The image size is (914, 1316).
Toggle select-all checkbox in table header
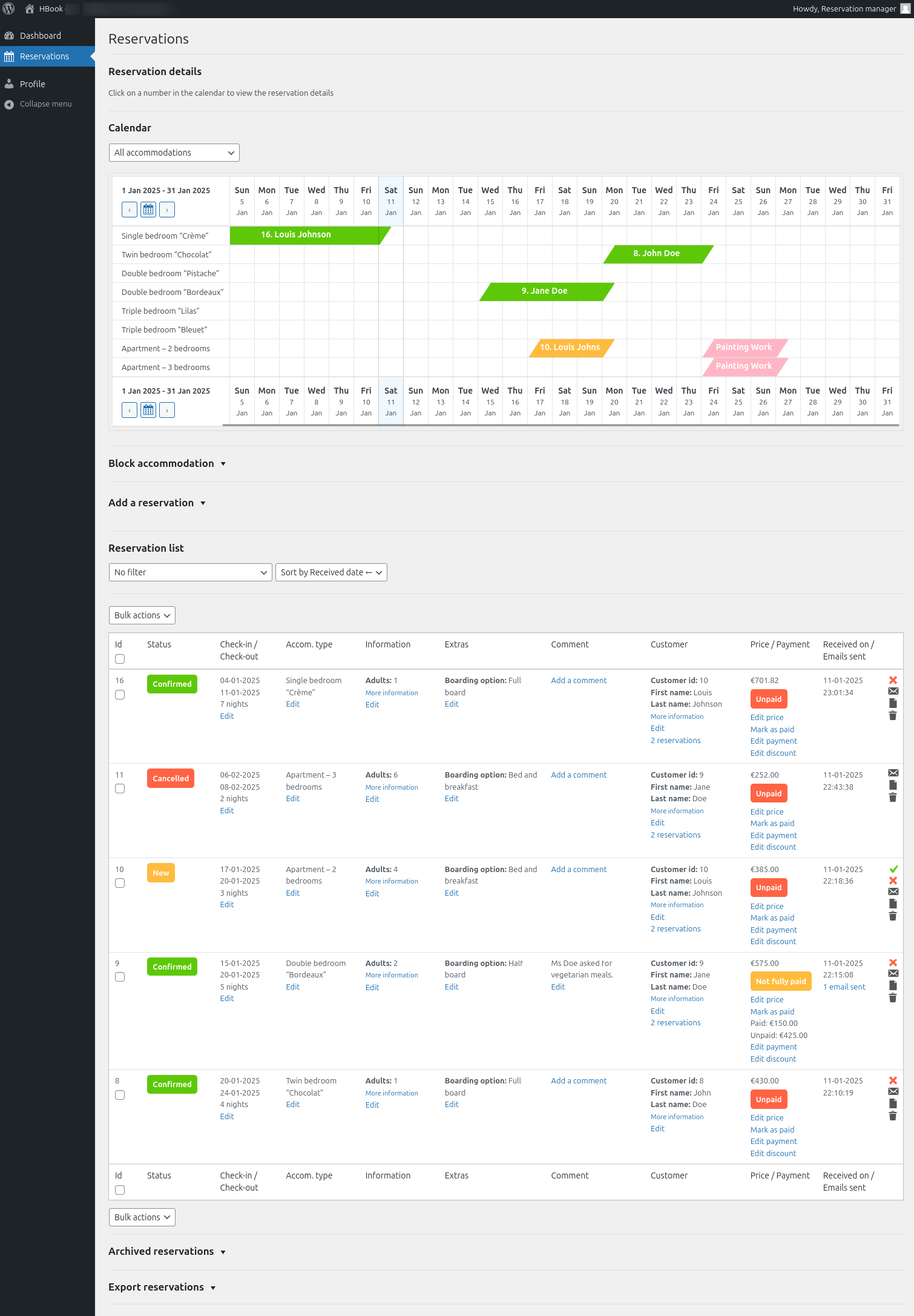click(x=120, y=659)
